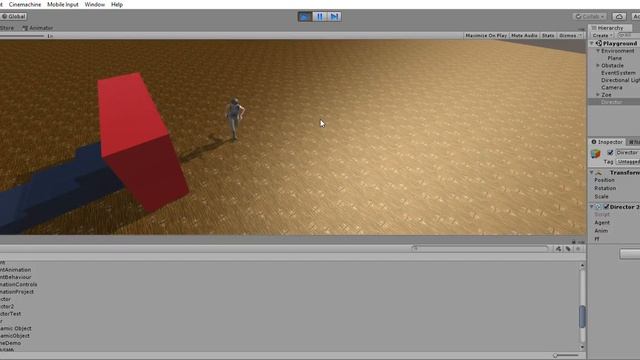Viewport: 640px width, 360px height.
Task: Open the Hierarchy Create dropdown
Action: pos(602,36)
